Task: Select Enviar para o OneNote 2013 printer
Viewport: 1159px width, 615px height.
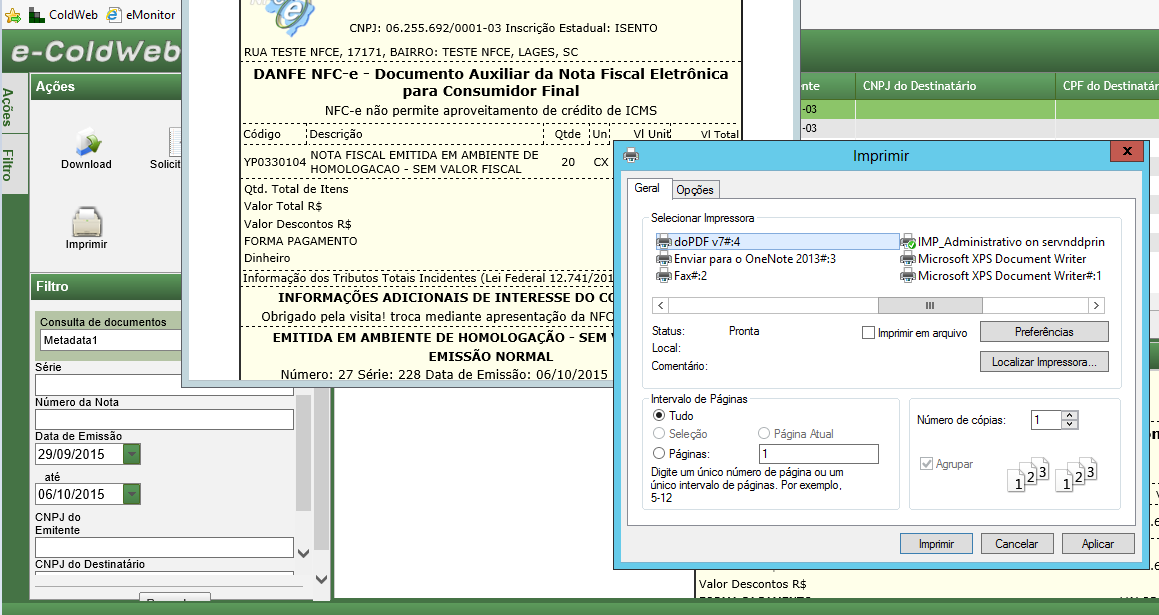Action: coord(753,259)
